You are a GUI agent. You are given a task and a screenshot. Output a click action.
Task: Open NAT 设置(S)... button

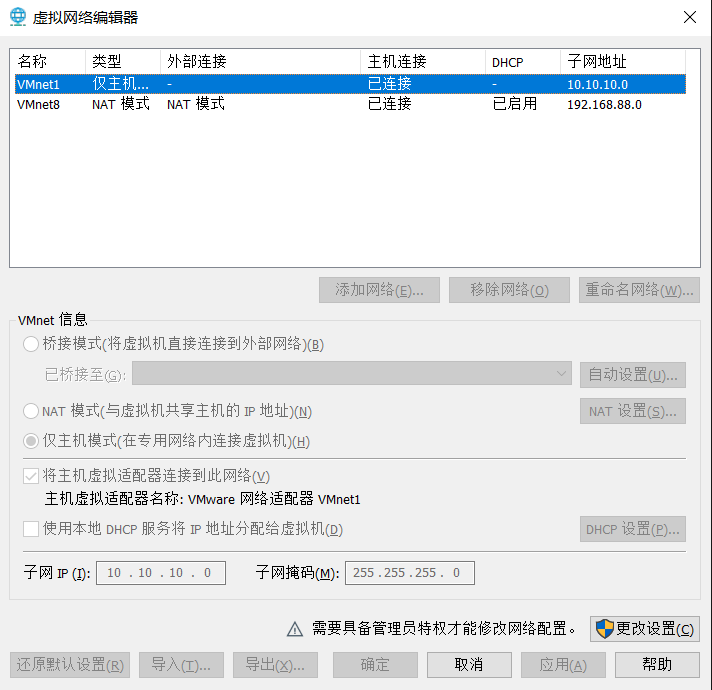(x=633, y=411)
